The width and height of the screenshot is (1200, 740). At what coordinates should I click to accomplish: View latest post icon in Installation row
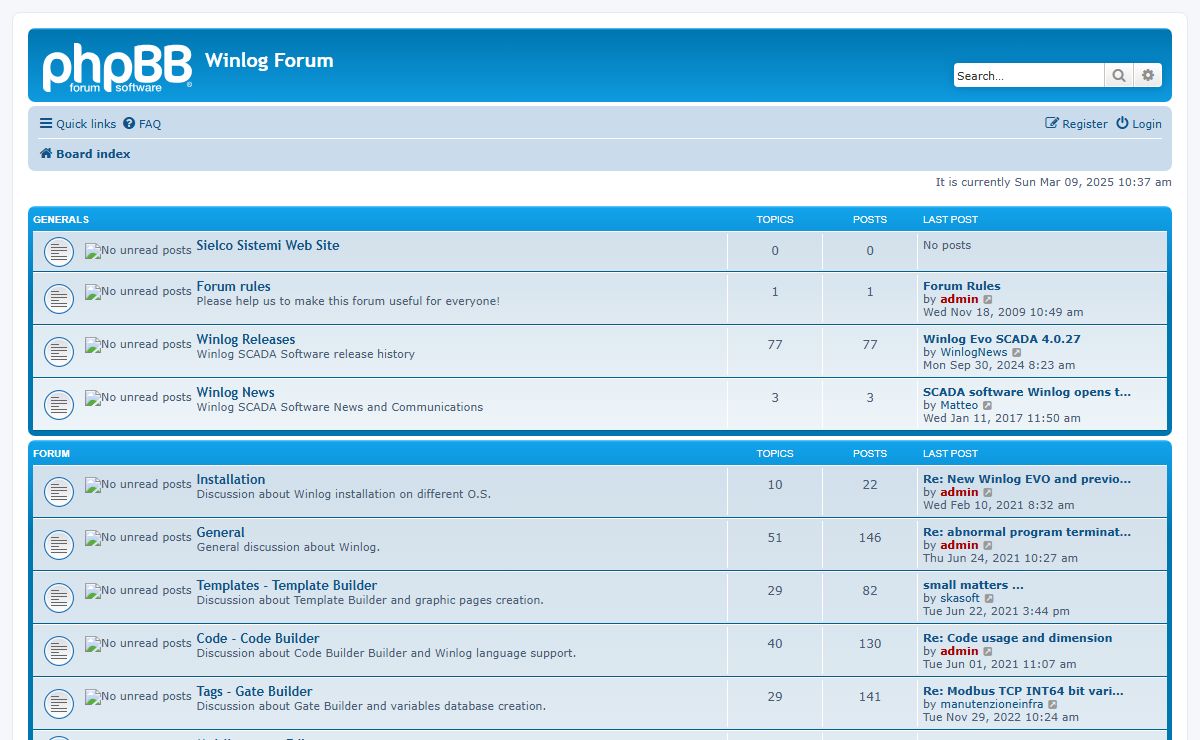coord(988,492)
